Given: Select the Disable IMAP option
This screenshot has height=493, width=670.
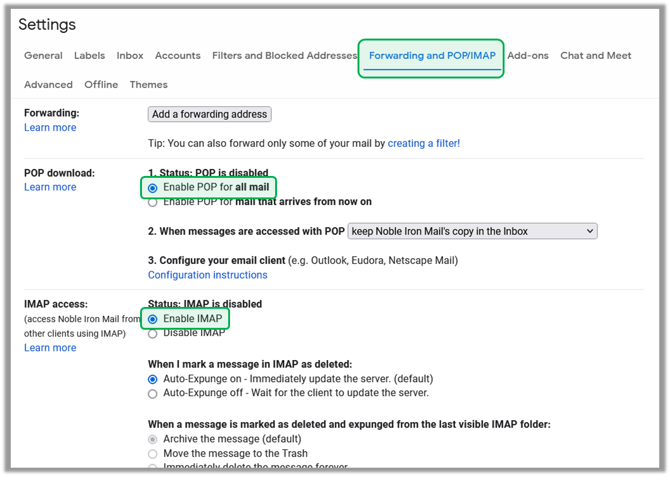Looking at the screenshot, I should pyautogui.click(x=153, y=333).
